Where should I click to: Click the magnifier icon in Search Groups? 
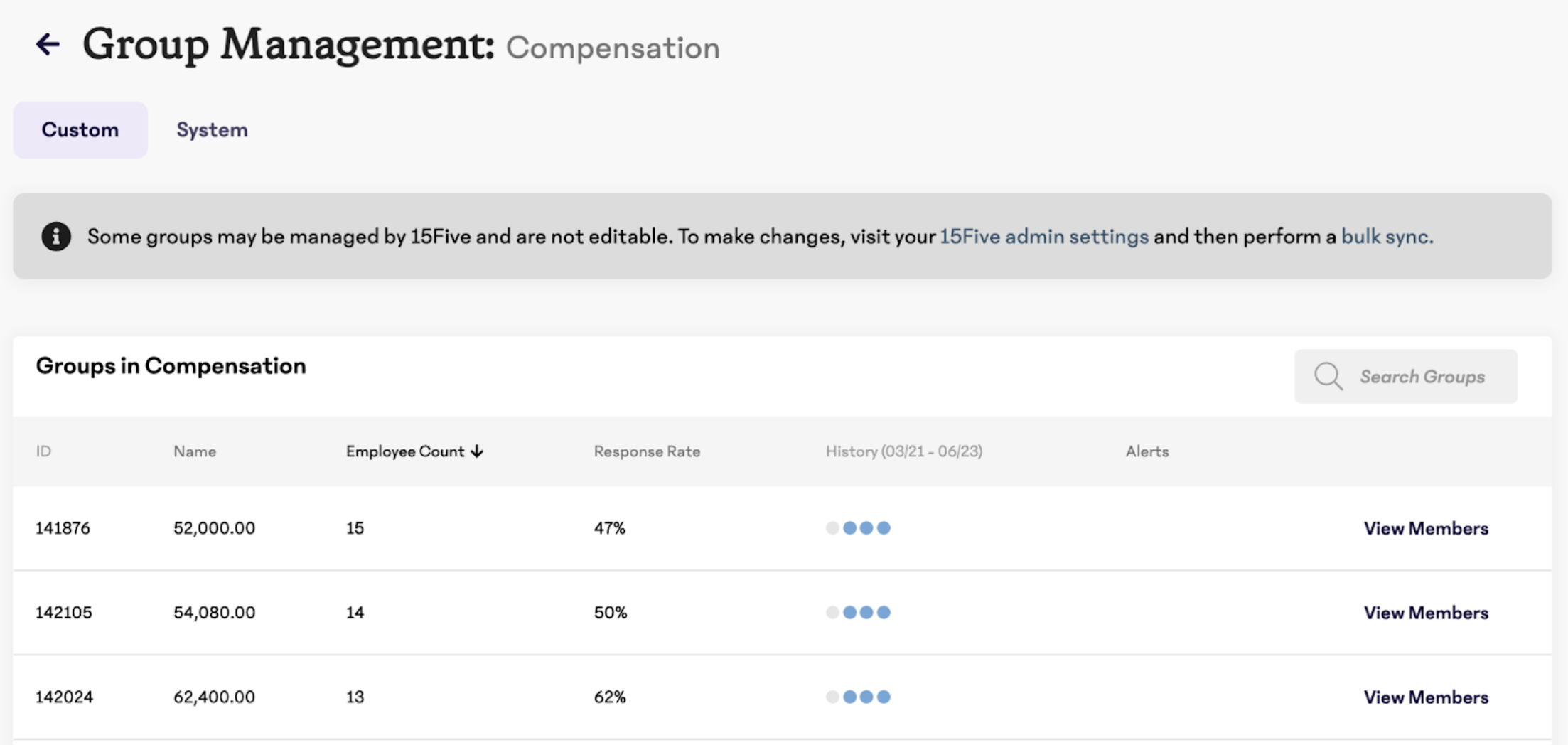tap(1328, 376)
